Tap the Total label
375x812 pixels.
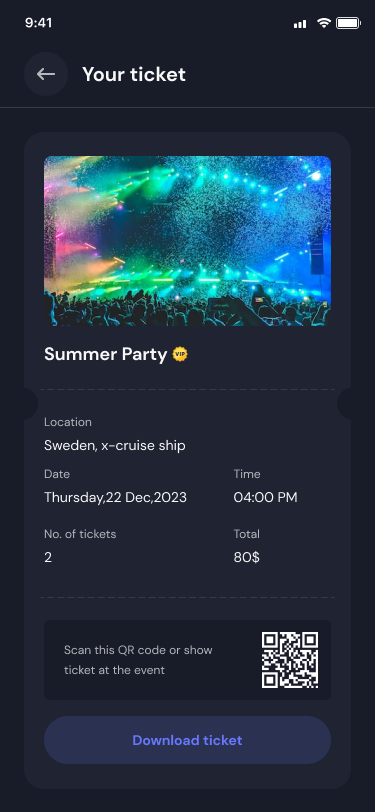[247, 534]
